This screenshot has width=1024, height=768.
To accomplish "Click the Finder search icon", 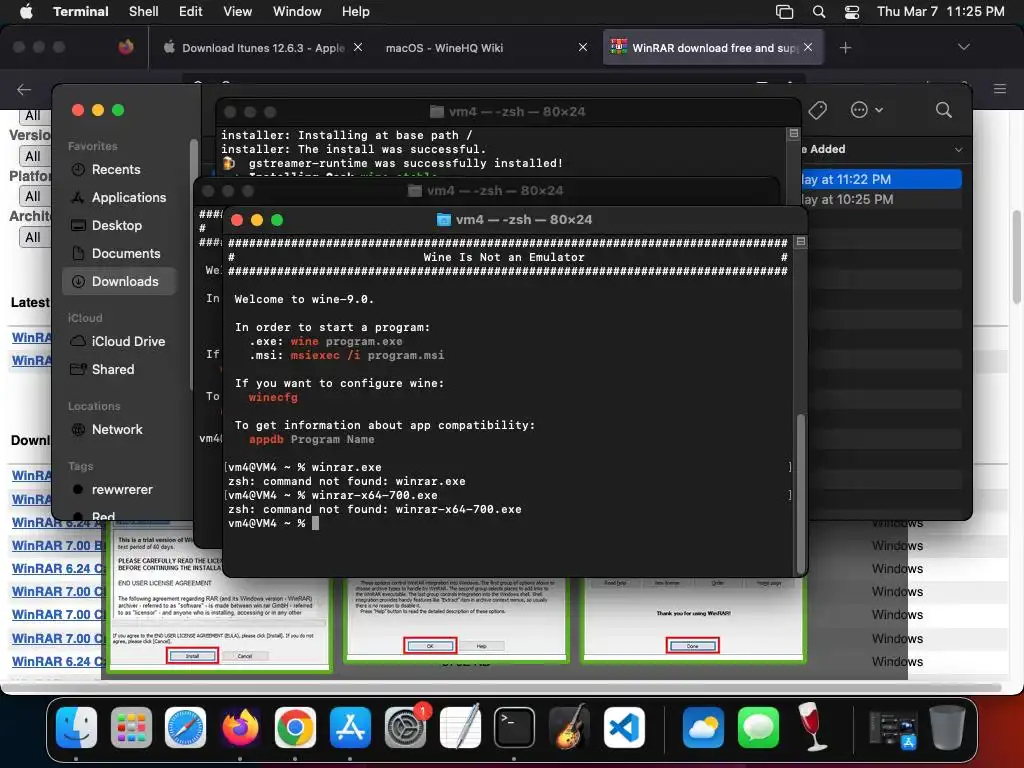I will [943, 110].
